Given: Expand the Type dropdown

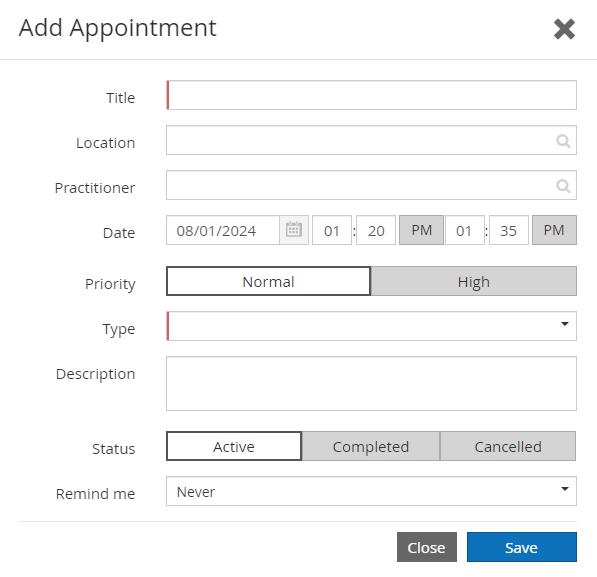Looking at the screenshot, I should (x=371, y=326).
